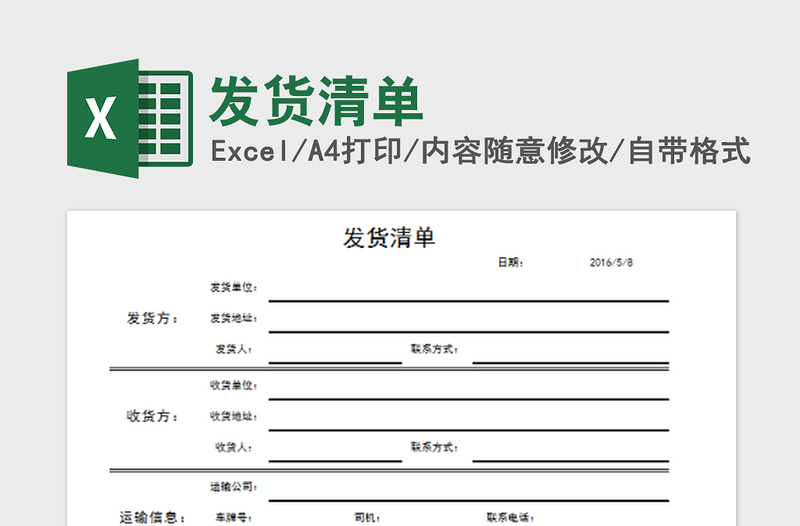Click the large green 发货清单 heading
Screen dimensions: 800x526
click(316, 101)
